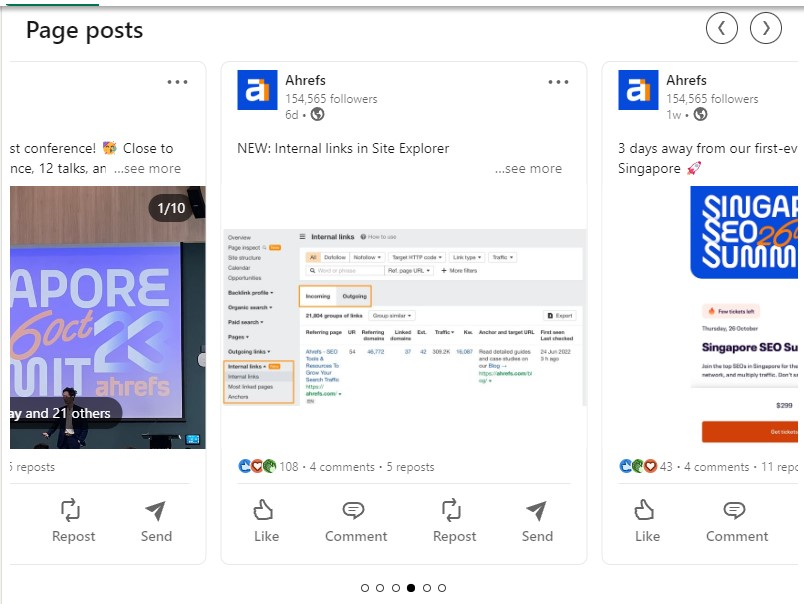Screen dimensions: 804x604
Task: Expand see more on Internal links post
Action: (x=528, y=169)
